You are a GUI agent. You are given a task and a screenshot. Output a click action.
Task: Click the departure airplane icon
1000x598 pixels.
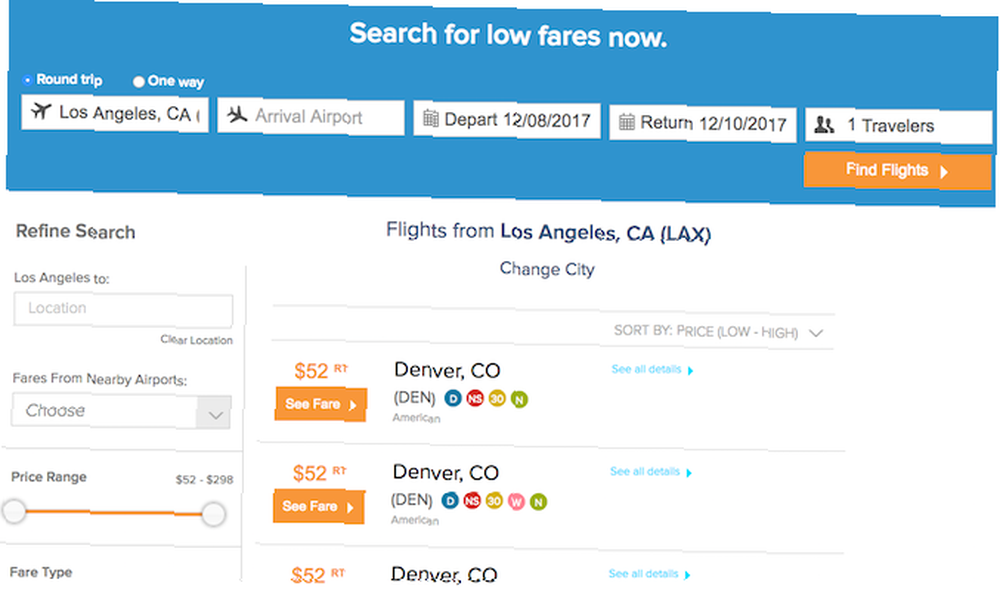(x=41, y=111)
